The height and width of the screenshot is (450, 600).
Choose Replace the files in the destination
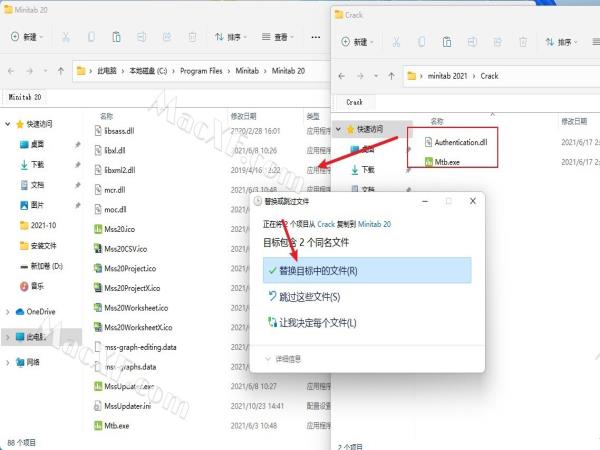pos(367,271)
